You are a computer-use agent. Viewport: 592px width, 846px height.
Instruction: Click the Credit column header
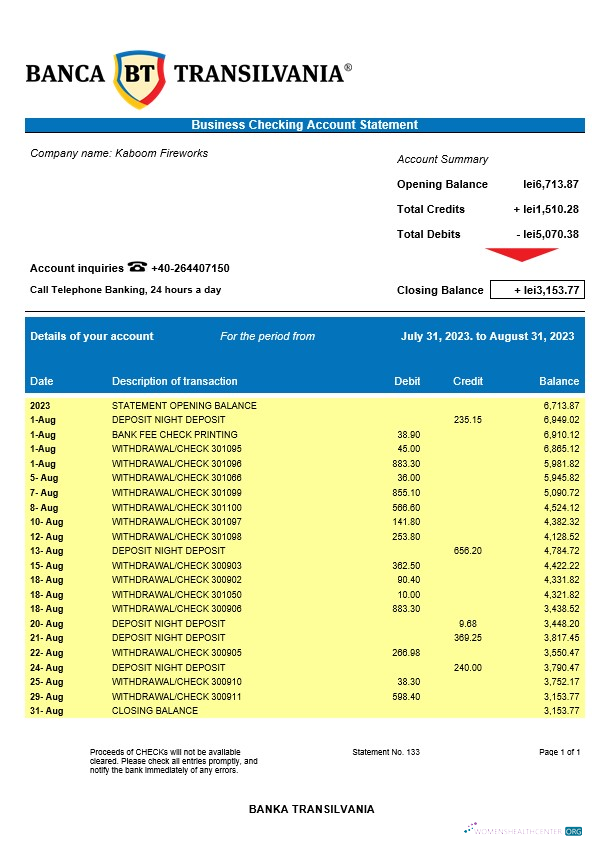tap(468, 381)
